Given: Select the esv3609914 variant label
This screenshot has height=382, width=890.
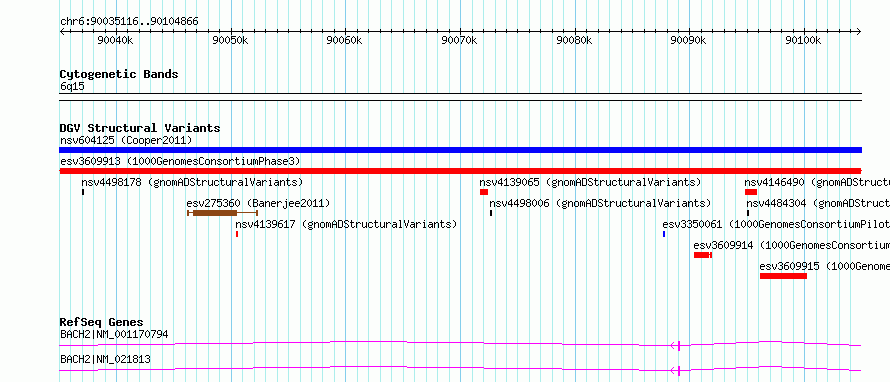Looking at the screenshot, I should pyautogui.click(x=792, y=245).
